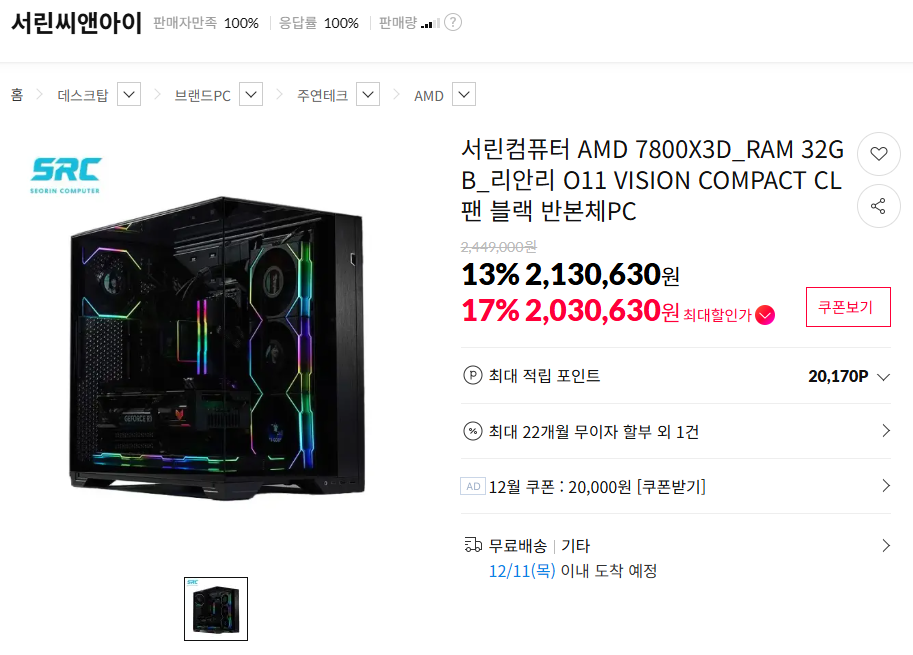
Task: Expand the 주연테크 breadcrumb dropdown
Action: tap(368, 94)
